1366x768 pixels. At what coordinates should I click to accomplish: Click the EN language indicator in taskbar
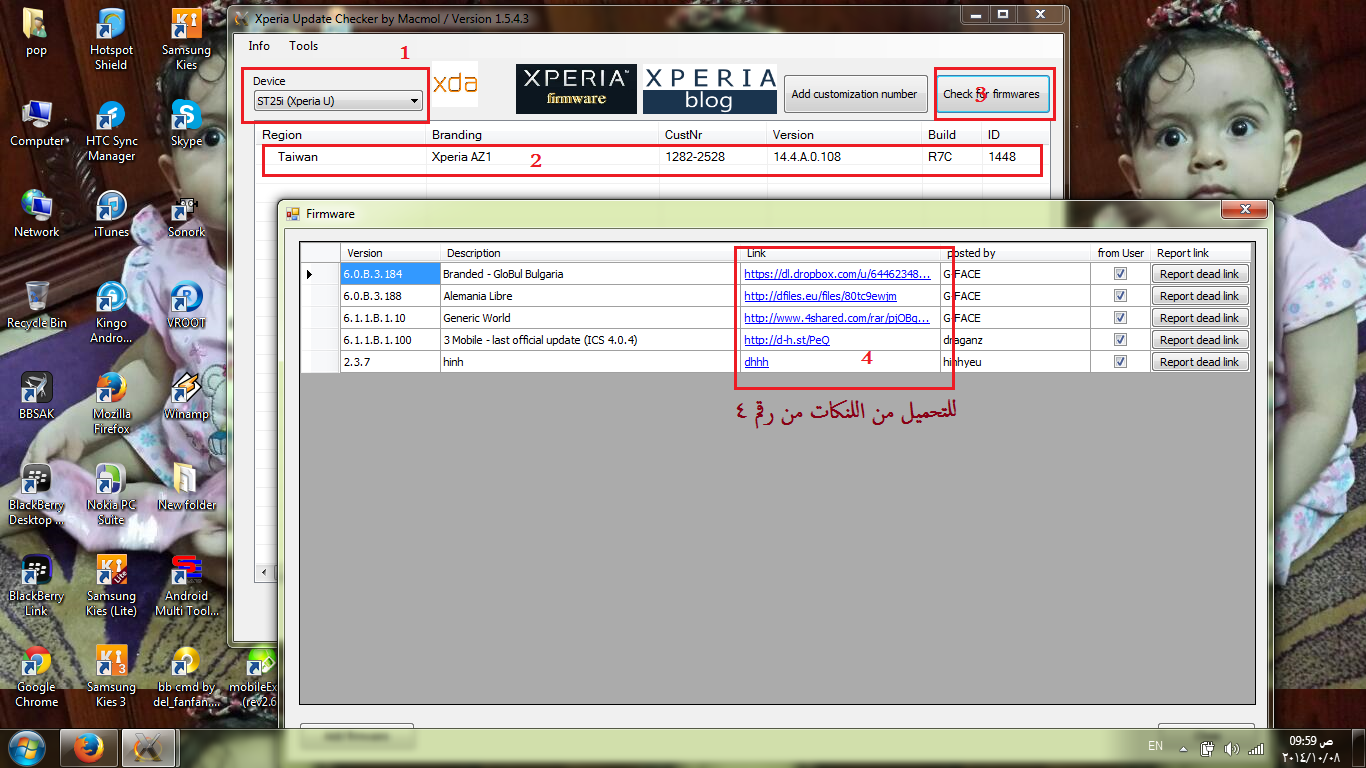pyautogui.click(x=1155, y=746)
